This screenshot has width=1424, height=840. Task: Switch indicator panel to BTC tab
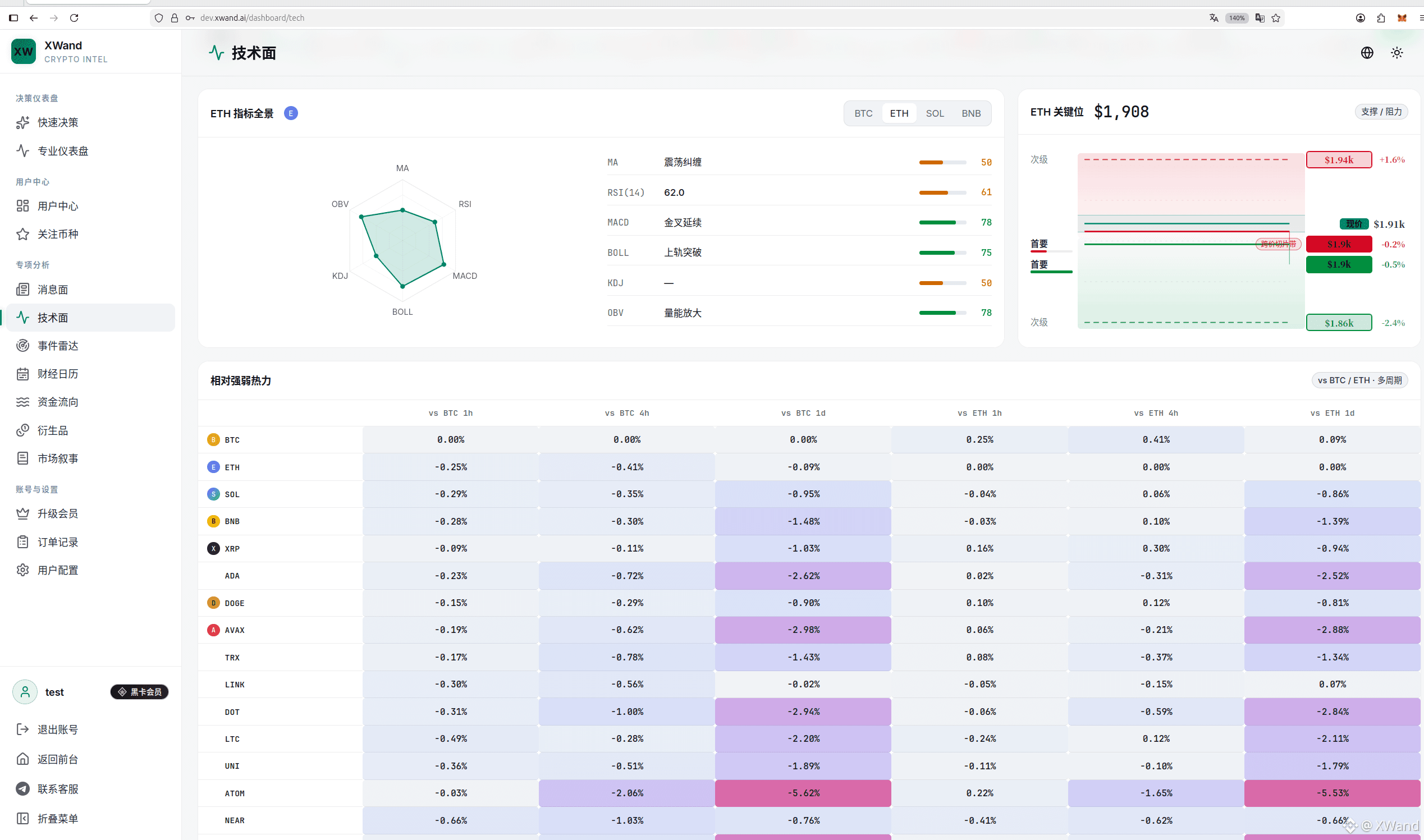863,113
